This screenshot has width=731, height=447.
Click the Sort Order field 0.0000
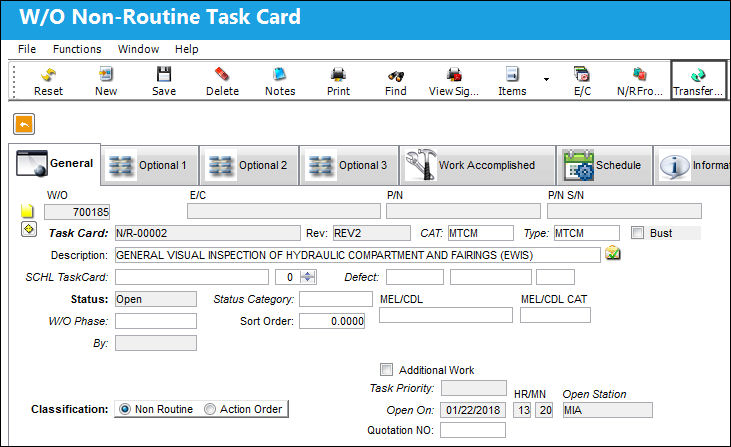click(x=332, y=321)
